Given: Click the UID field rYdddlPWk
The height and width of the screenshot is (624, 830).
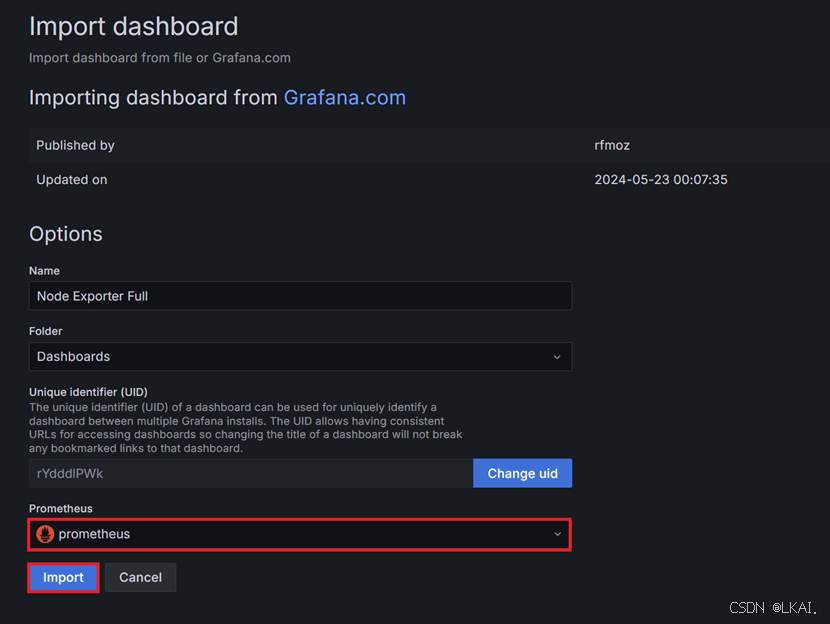Looking at the screenshot, I should tap(251, 473).
